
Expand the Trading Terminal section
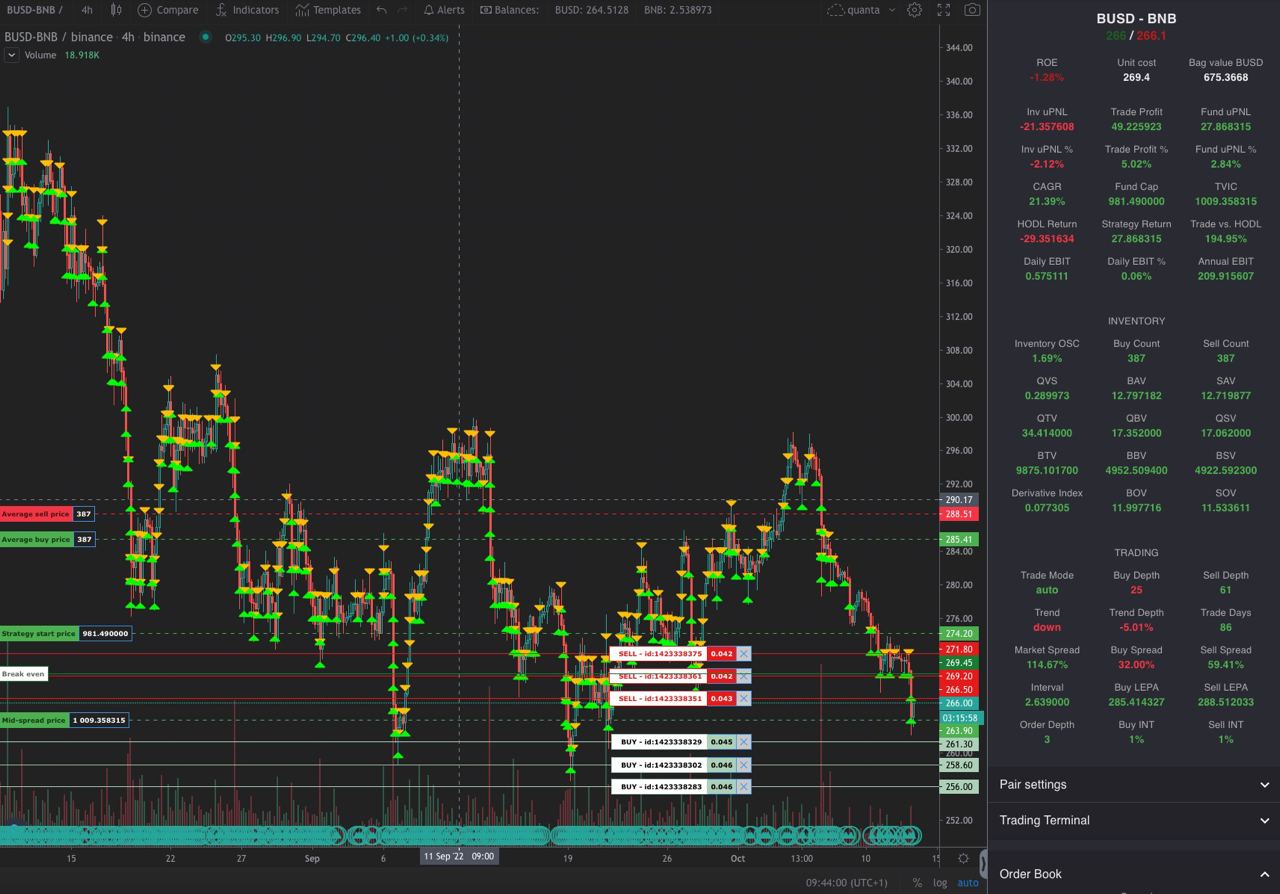coord(1134,821)
